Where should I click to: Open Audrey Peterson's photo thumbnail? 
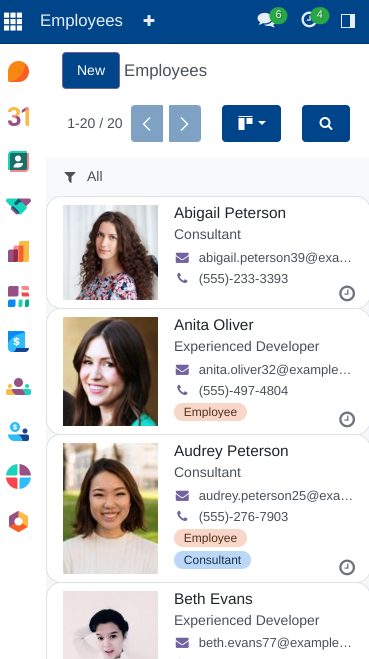111,509
